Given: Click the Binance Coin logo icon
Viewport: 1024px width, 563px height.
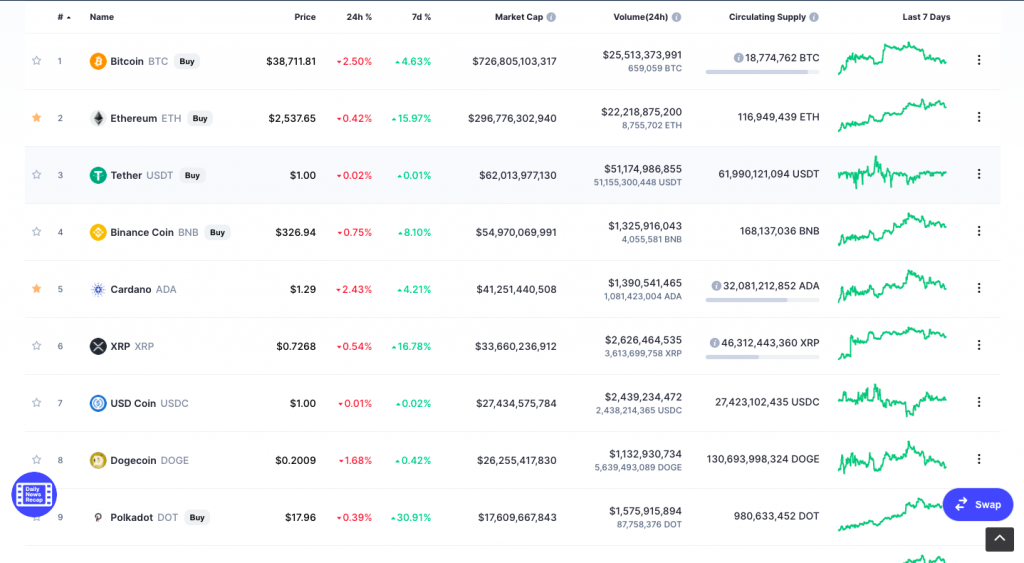Looking at the screenshot, I should (x=98, y=232).
